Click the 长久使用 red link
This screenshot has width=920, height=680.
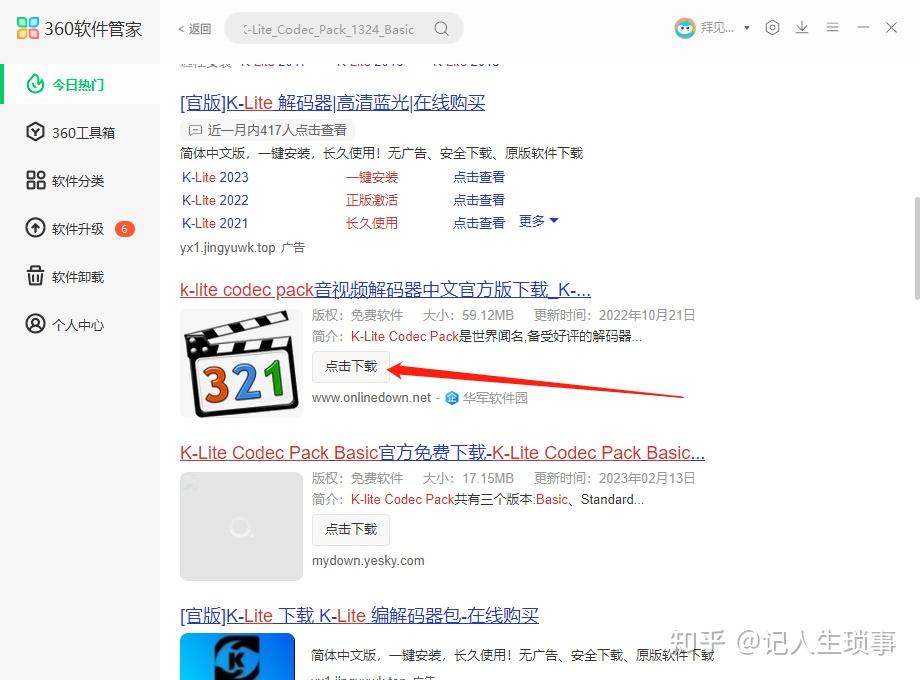(372, 223)
